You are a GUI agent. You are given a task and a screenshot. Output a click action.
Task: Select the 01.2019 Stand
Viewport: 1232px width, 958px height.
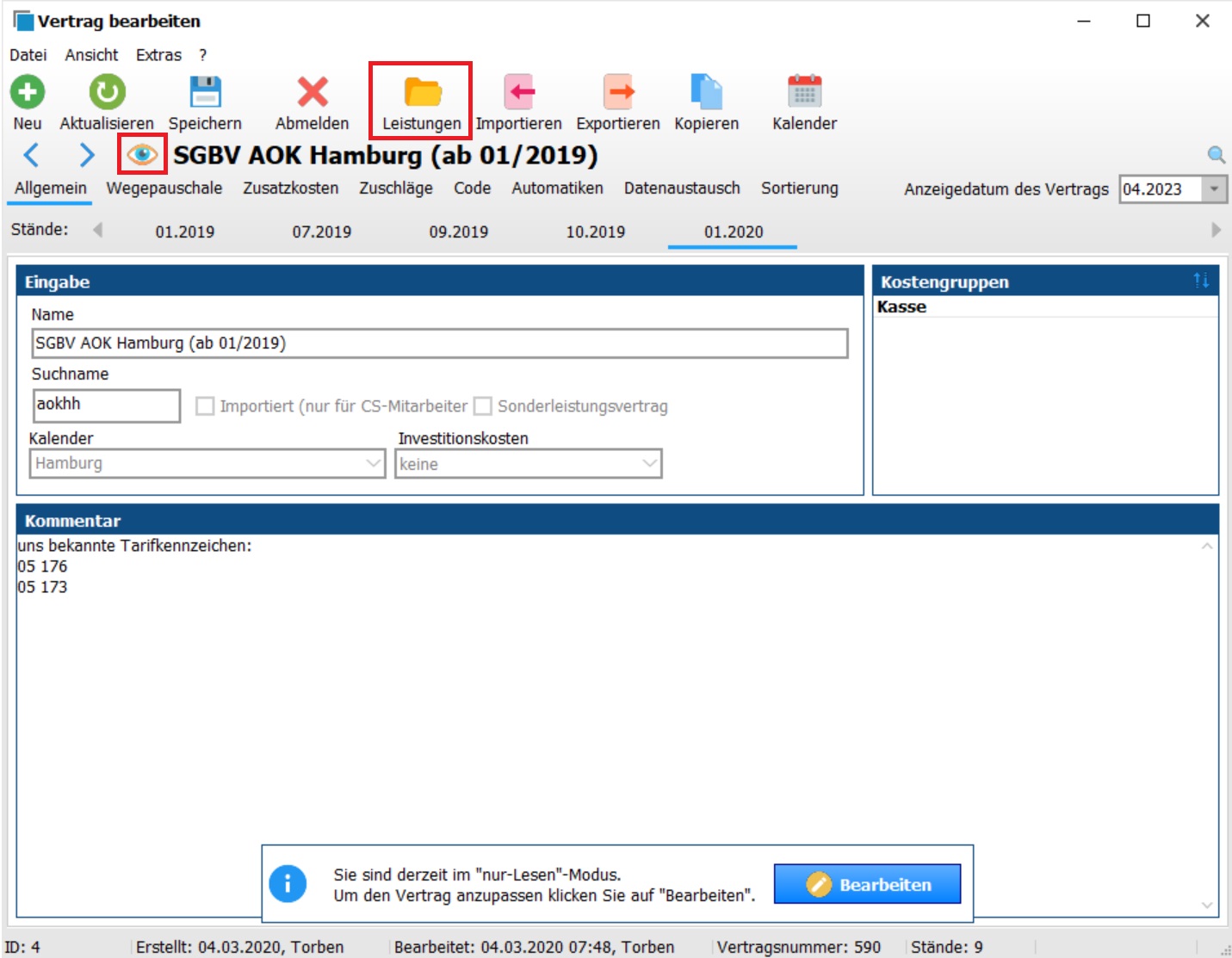coord(185,232)
